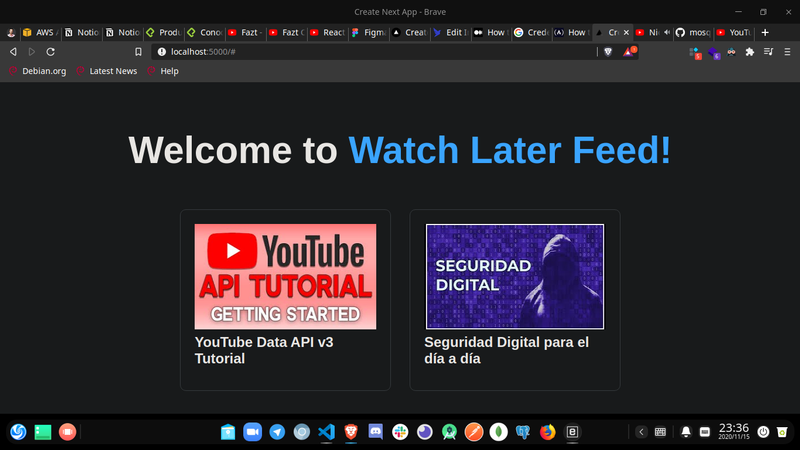Click the glasses extension icon in toolbar
800x450 pixels.
point(732,52)
